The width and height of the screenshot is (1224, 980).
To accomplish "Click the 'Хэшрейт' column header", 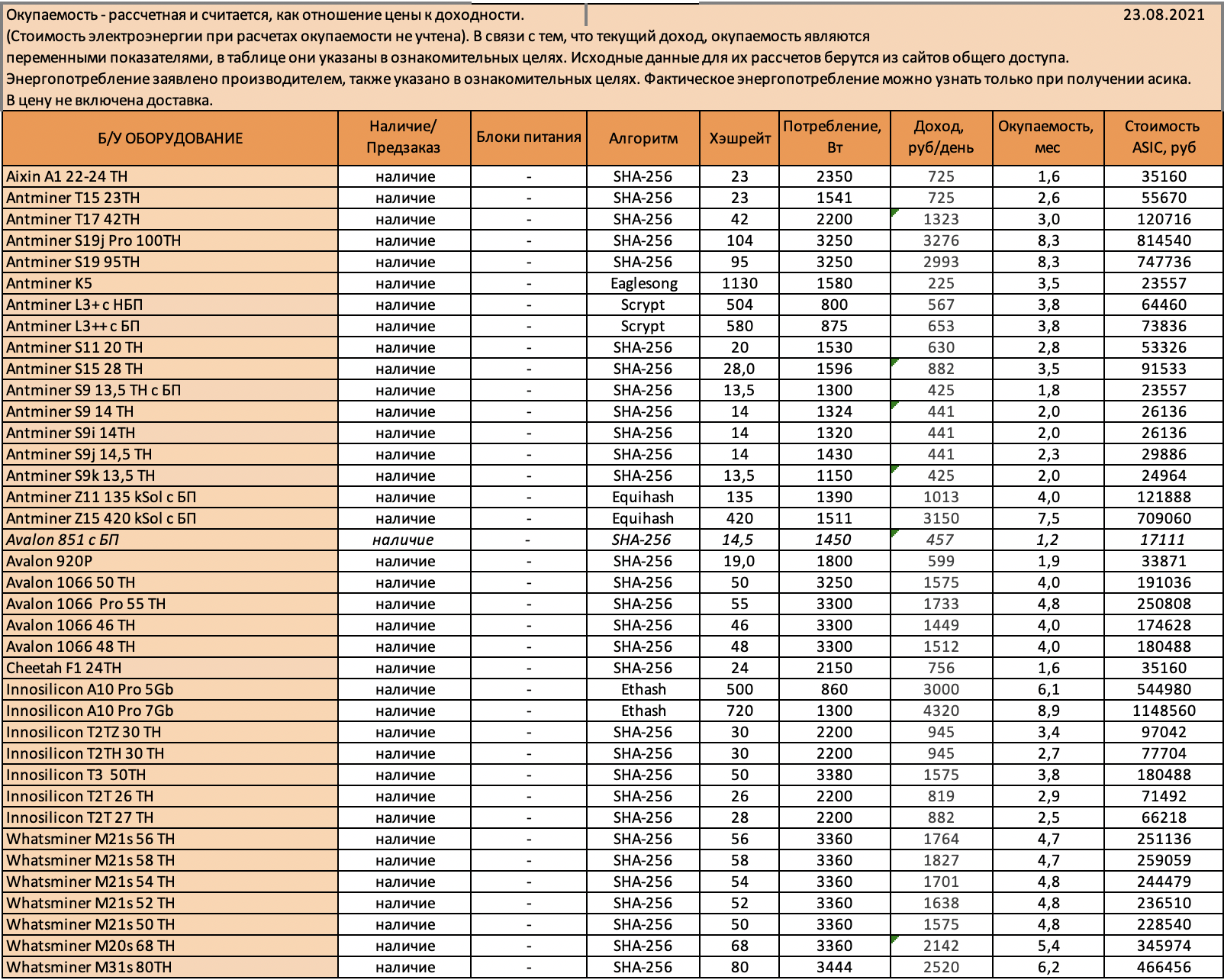I will pos(739,138).
